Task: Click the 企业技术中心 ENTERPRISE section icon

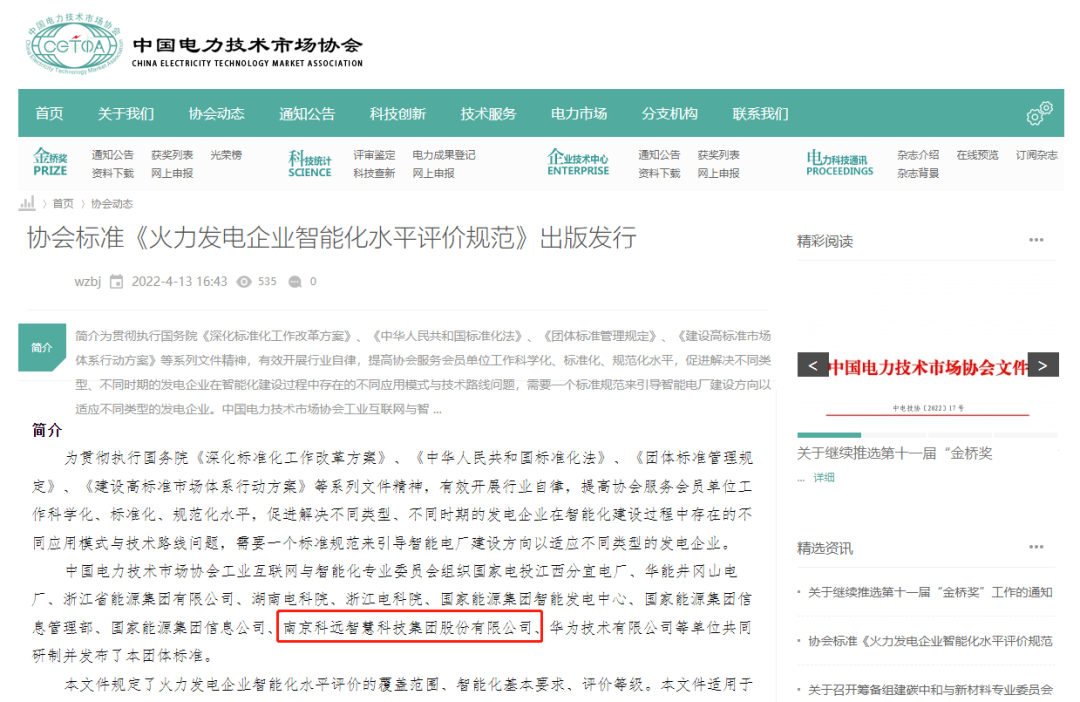Action: [577, 163]
